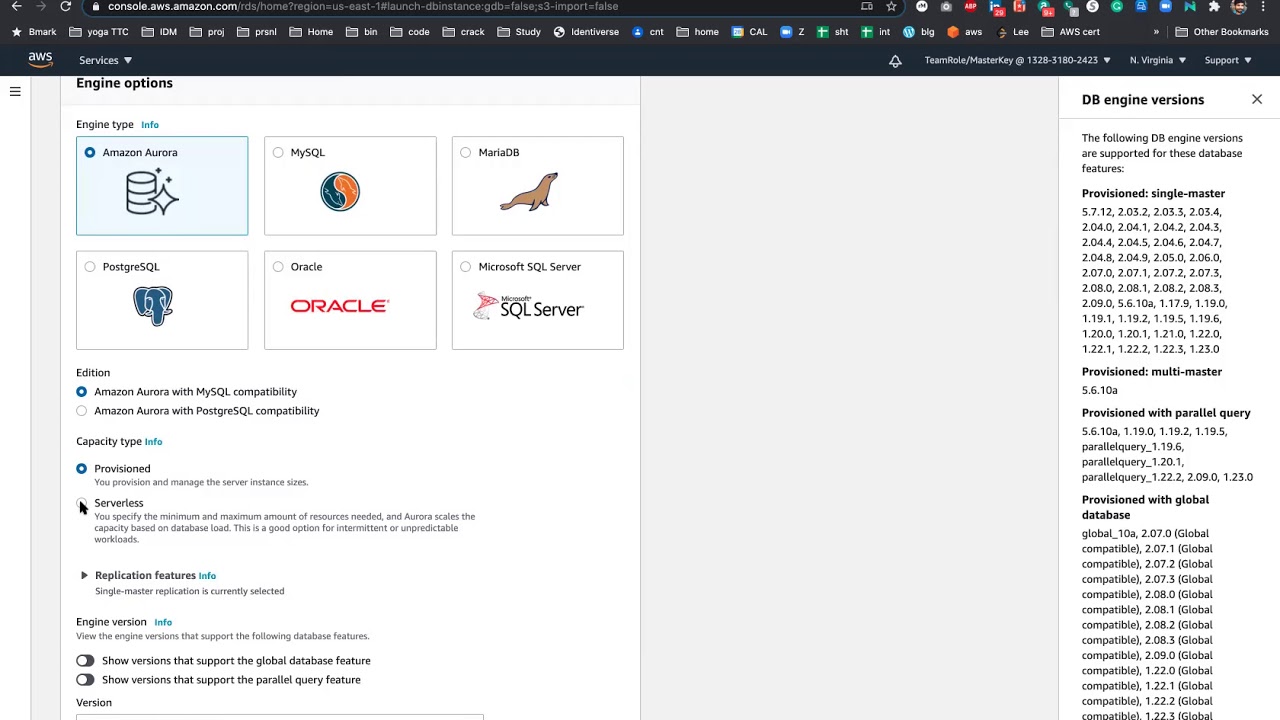Select the MySQL engine type
Viewport: 1280px width, 720px height.
pos(350,186)
